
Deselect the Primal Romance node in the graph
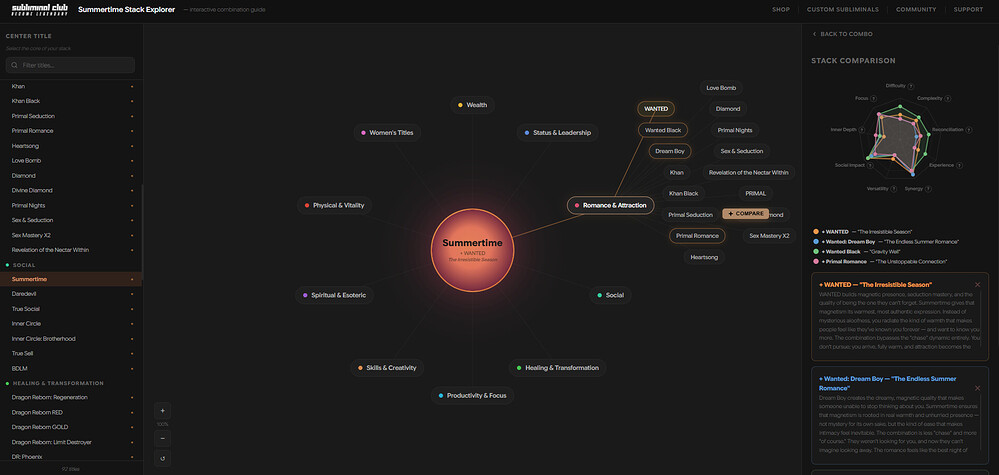[697, 236]
